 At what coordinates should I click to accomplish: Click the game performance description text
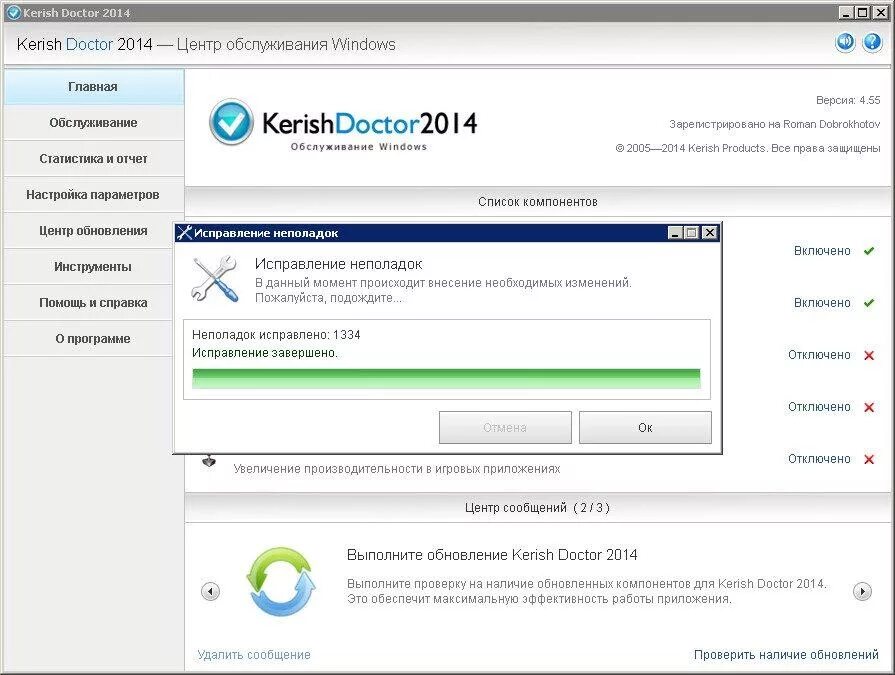pyautogui.click(x=397, y=469)
